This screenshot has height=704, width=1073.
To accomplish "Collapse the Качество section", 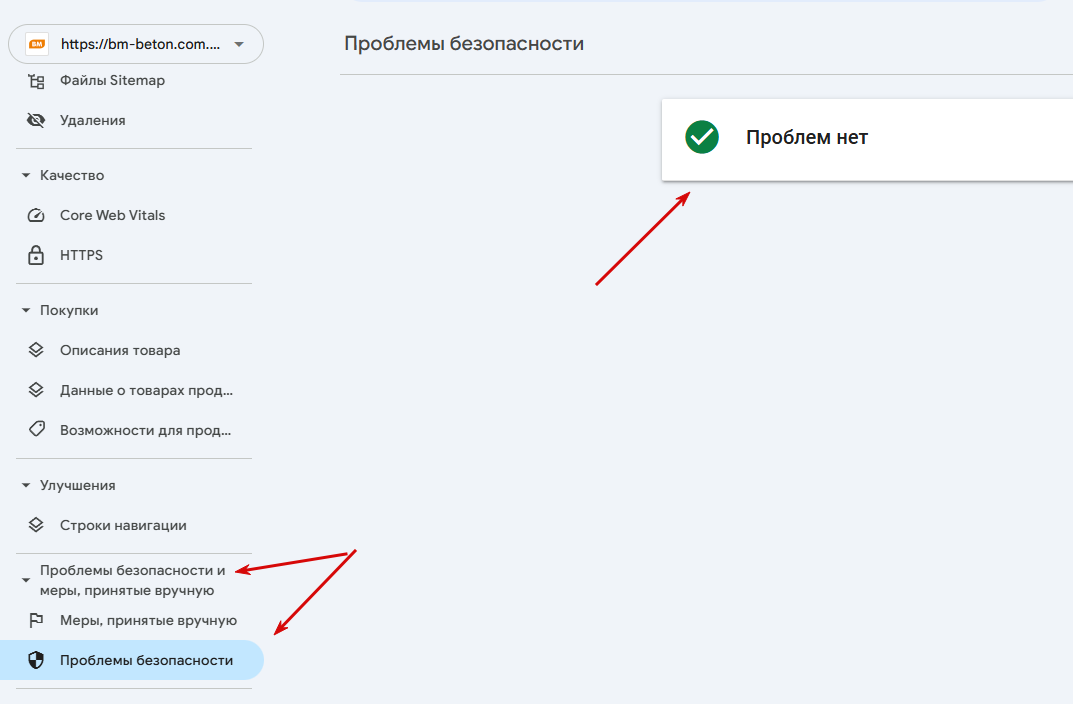I will 26,176.
